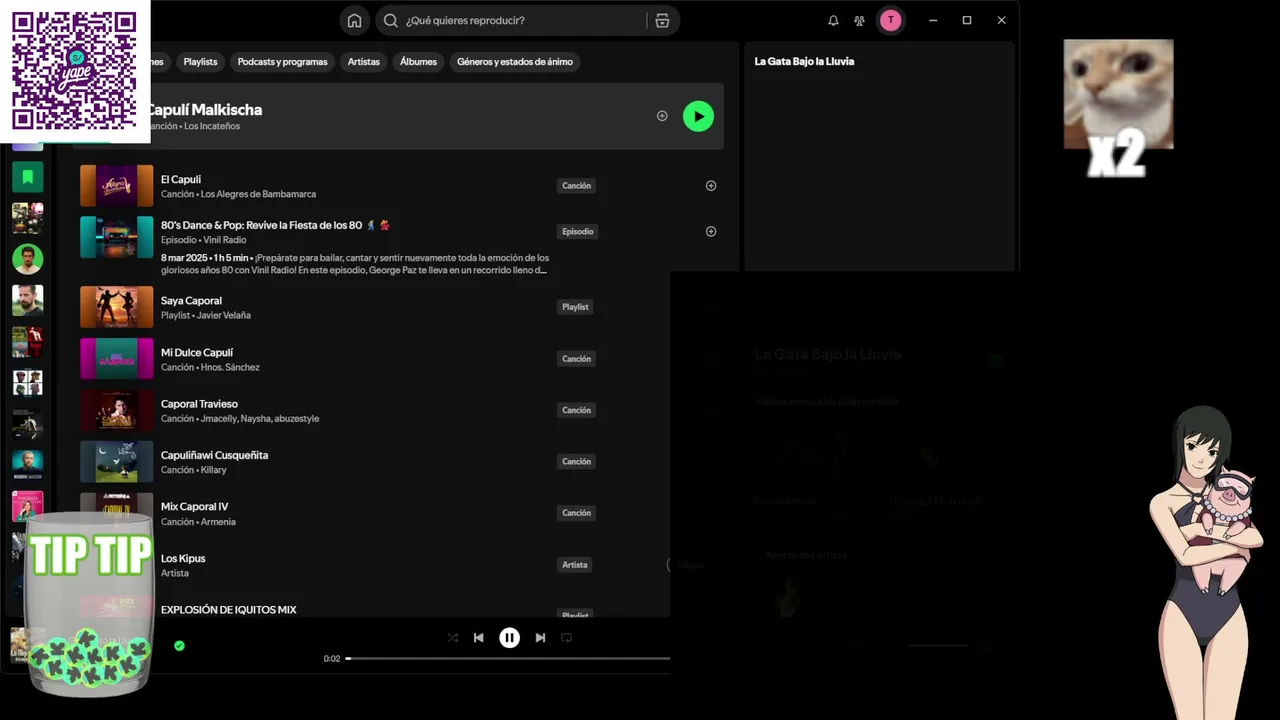Open the Browse icon beside the search box
Viewport: 1280px width, 720px height.
click(662, 21)
